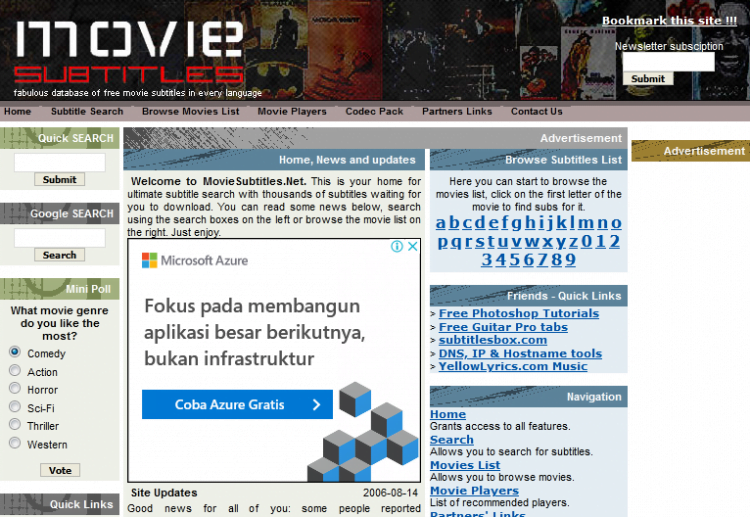The width and height of the screenshot is (750, 517).
Task: Select the Horror radio option
Action: click(x=15, y=388)
